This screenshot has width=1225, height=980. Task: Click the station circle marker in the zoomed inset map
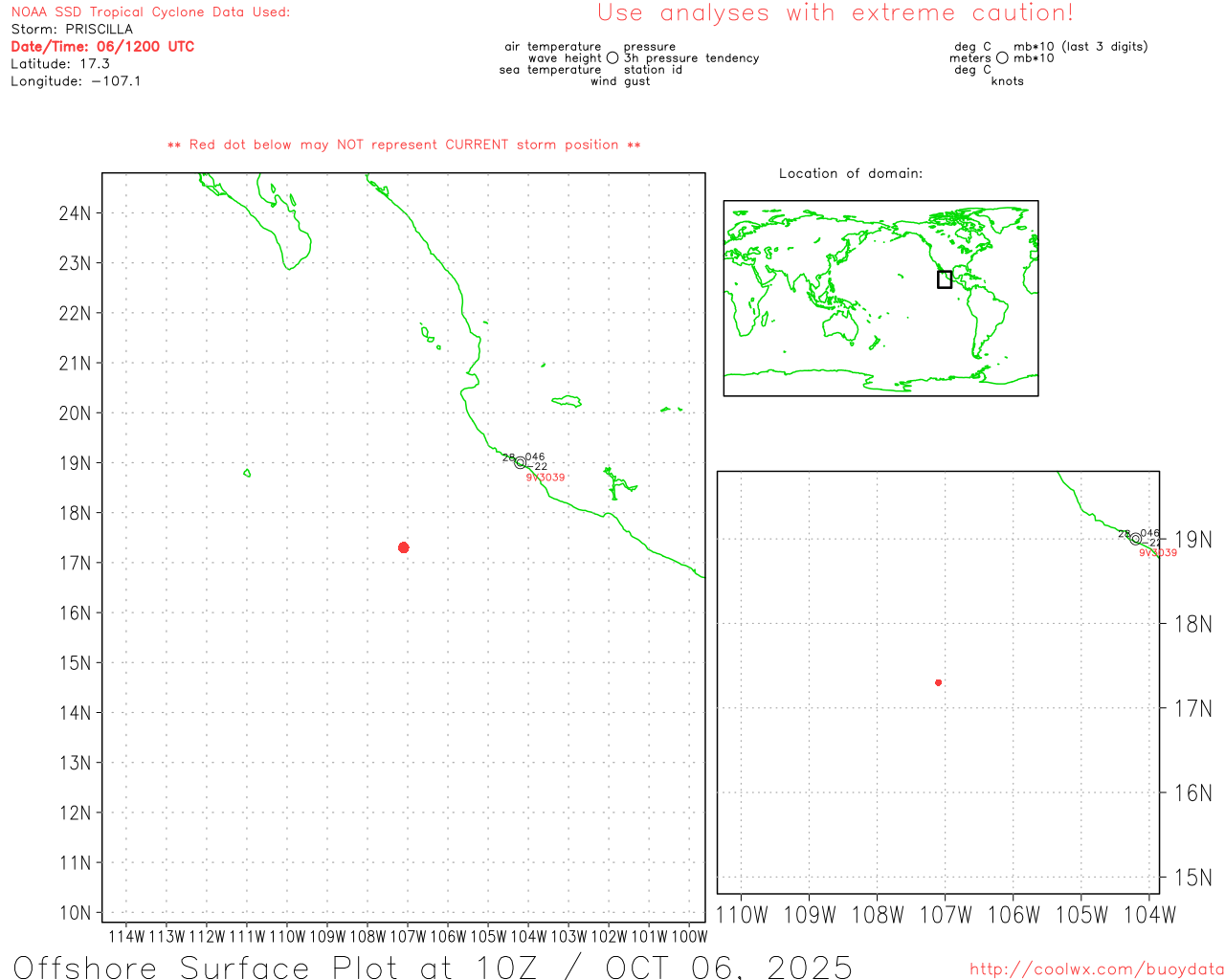click(x=1136, y=539)
